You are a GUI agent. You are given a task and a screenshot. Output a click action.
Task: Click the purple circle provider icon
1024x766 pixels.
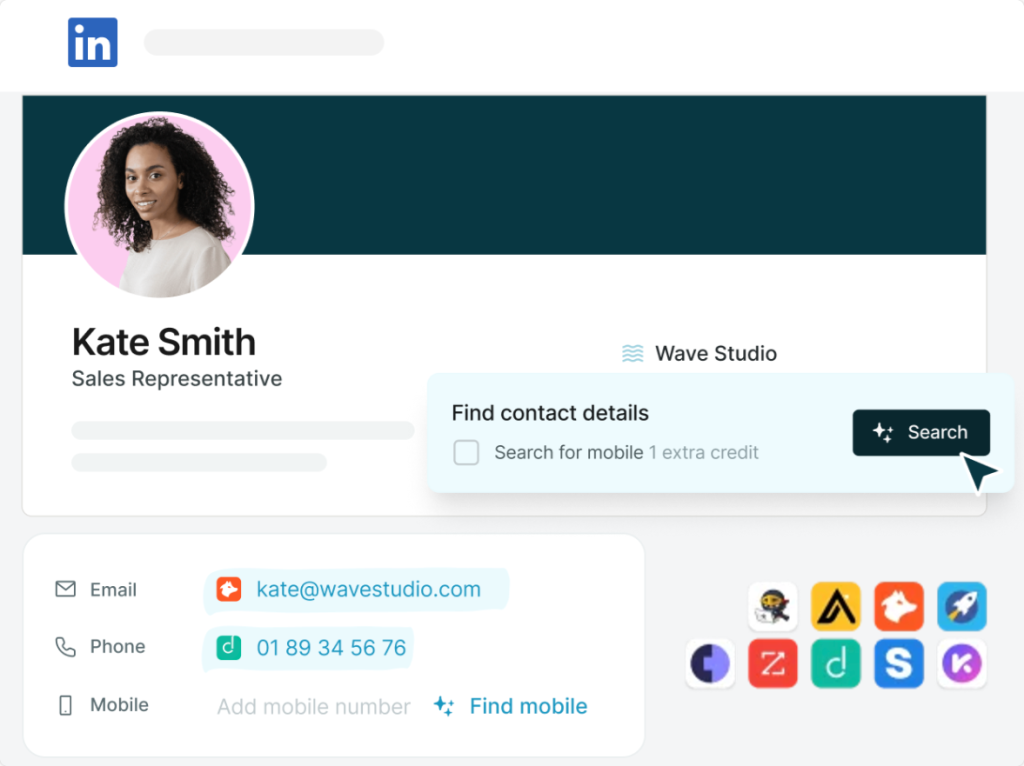tap(709, 664)
